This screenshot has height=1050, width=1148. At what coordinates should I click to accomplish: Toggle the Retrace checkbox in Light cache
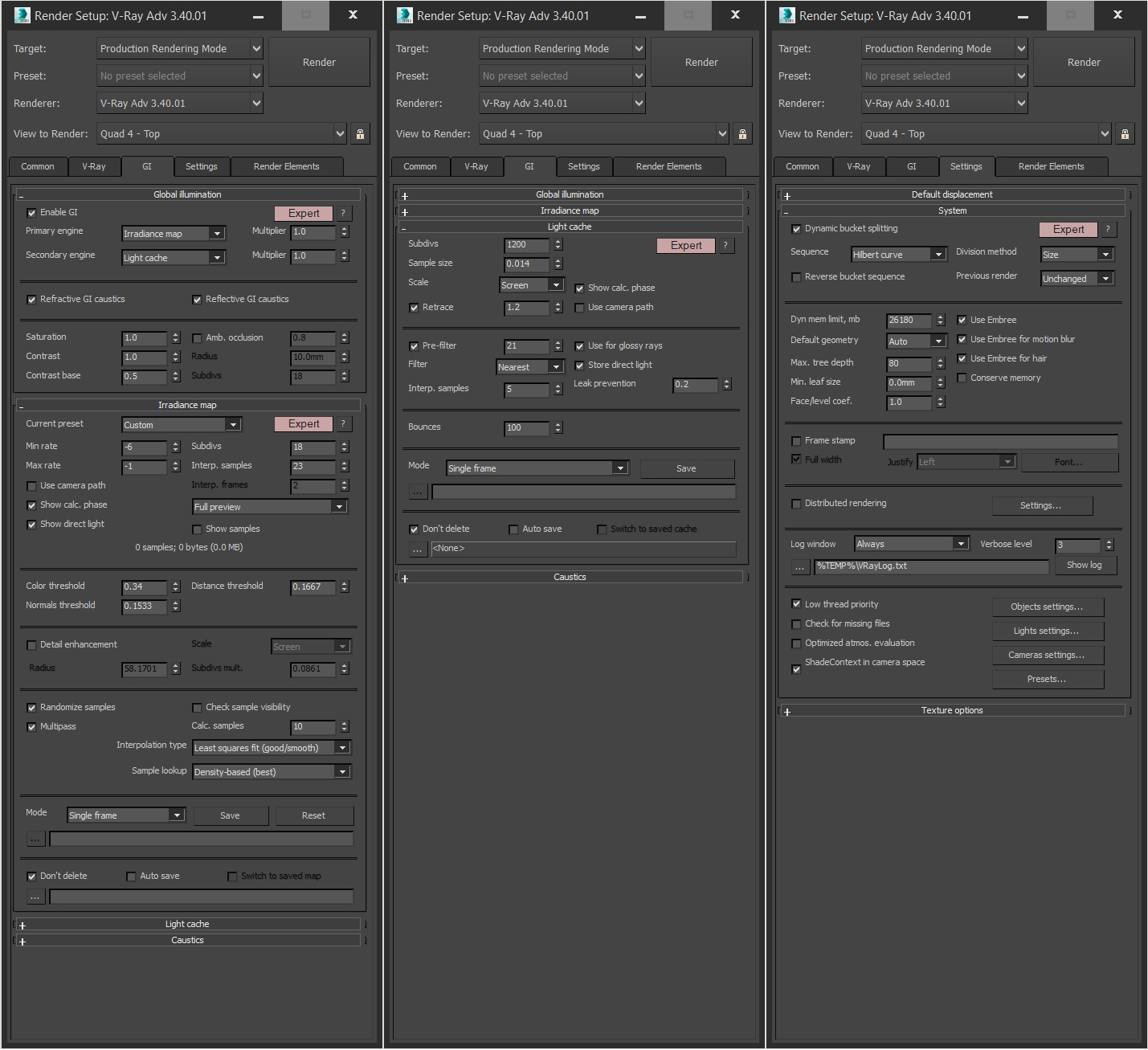414,308
